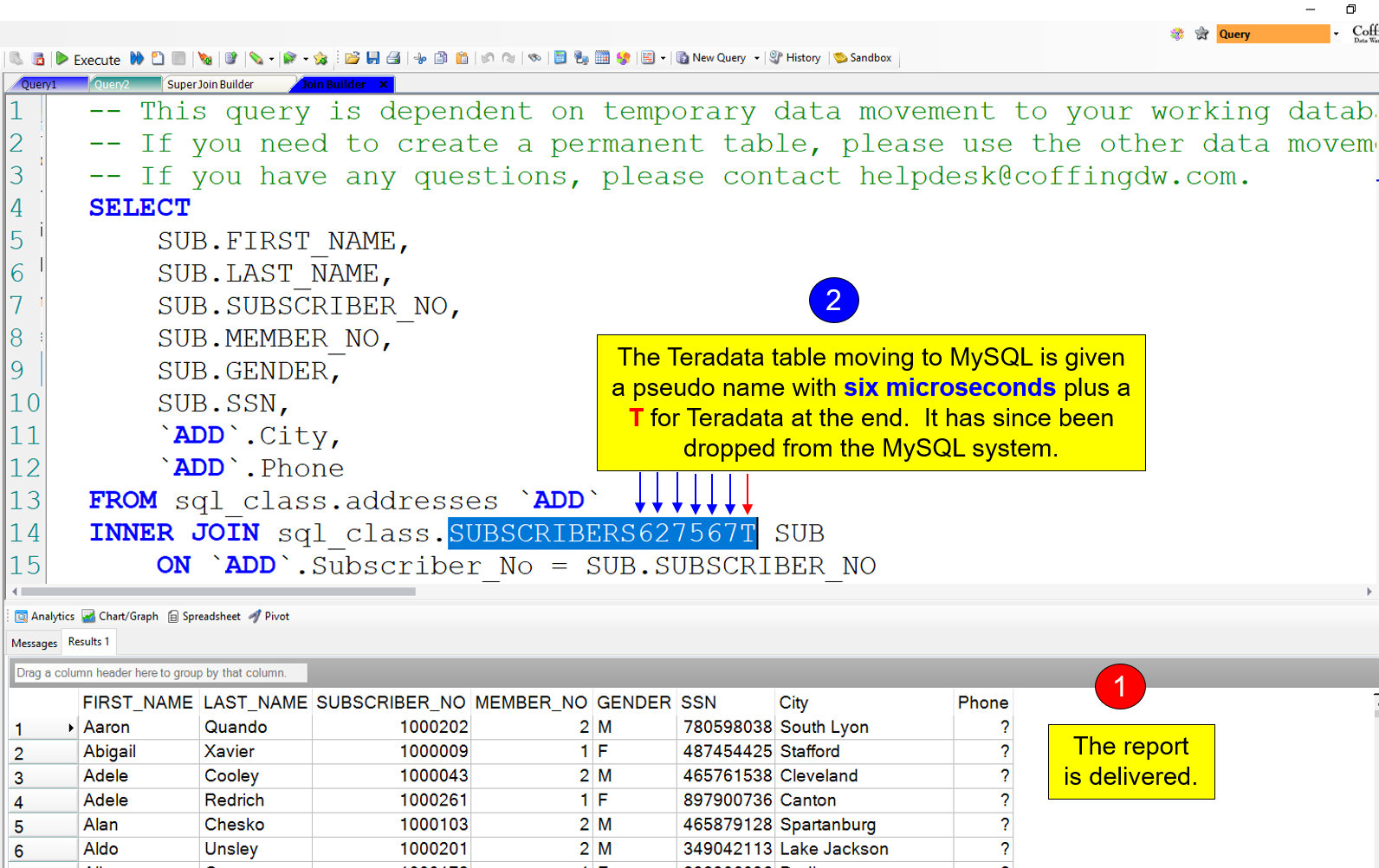Click the binoculars find icon
This screenshot has width=1379, height=868.
(534, 58)
